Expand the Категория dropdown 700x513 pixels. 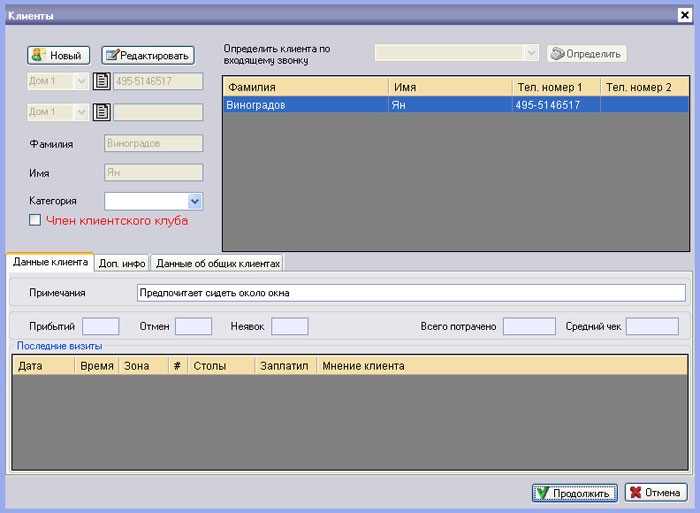point(195,201)
